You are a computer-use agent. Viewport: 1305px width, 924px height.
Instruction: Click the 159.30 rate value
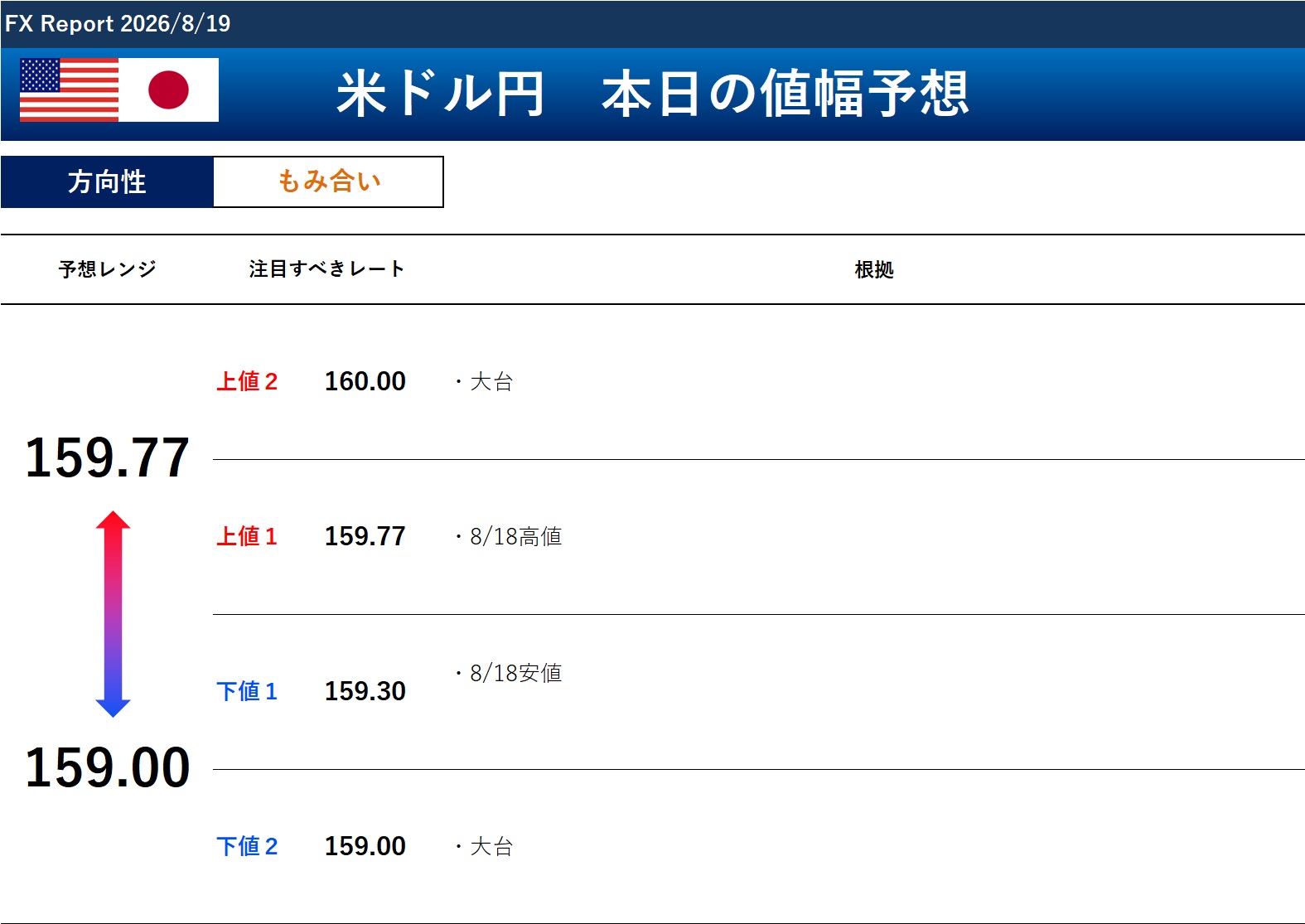click(365, 691)
